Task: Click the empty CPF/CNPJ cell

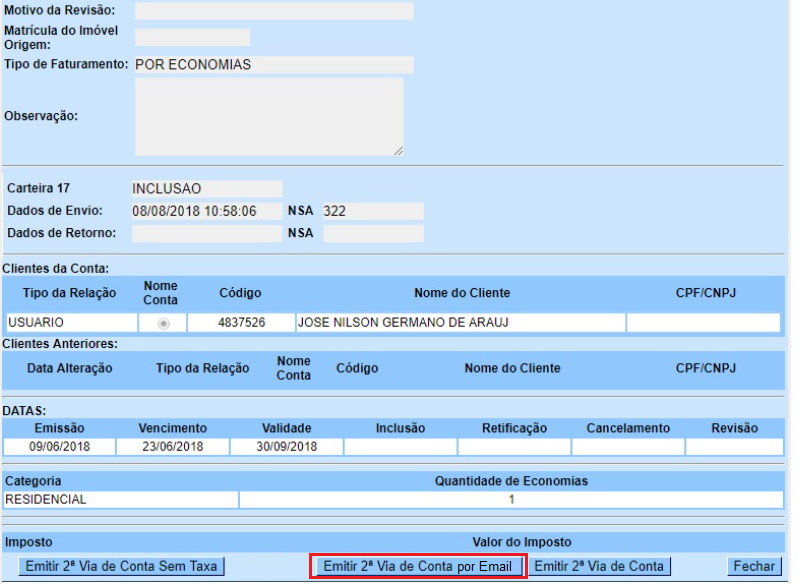Action: 703,323
